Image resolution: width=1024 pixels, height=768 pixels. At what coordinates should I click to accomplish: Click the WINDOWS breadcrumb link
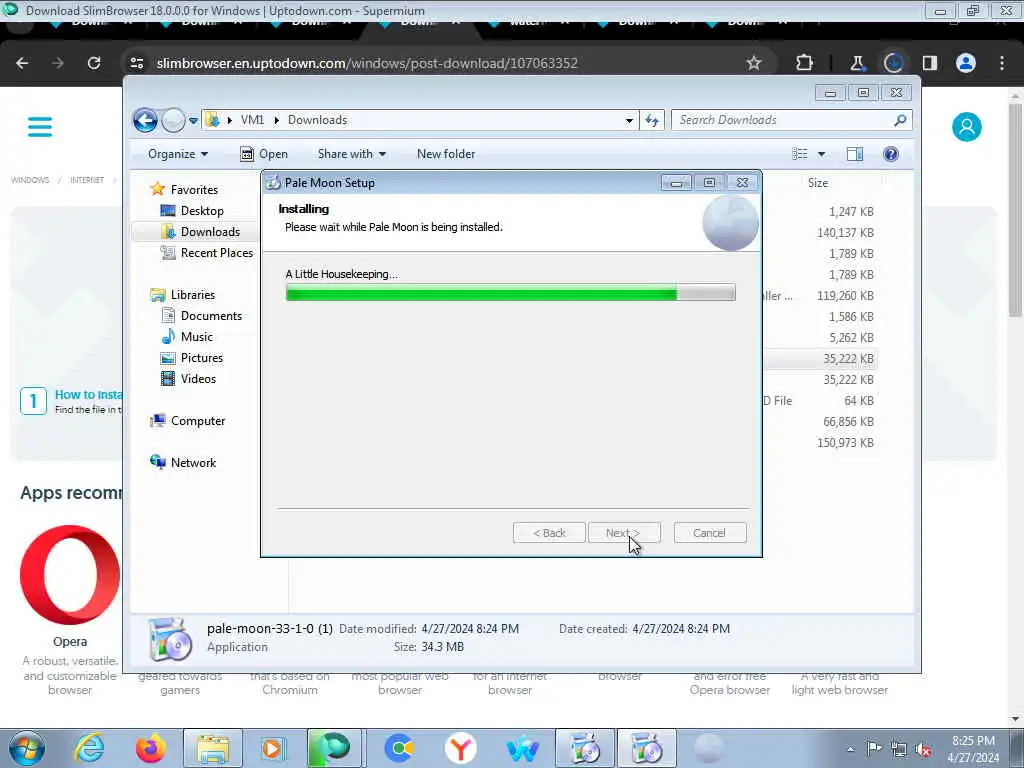30,180
